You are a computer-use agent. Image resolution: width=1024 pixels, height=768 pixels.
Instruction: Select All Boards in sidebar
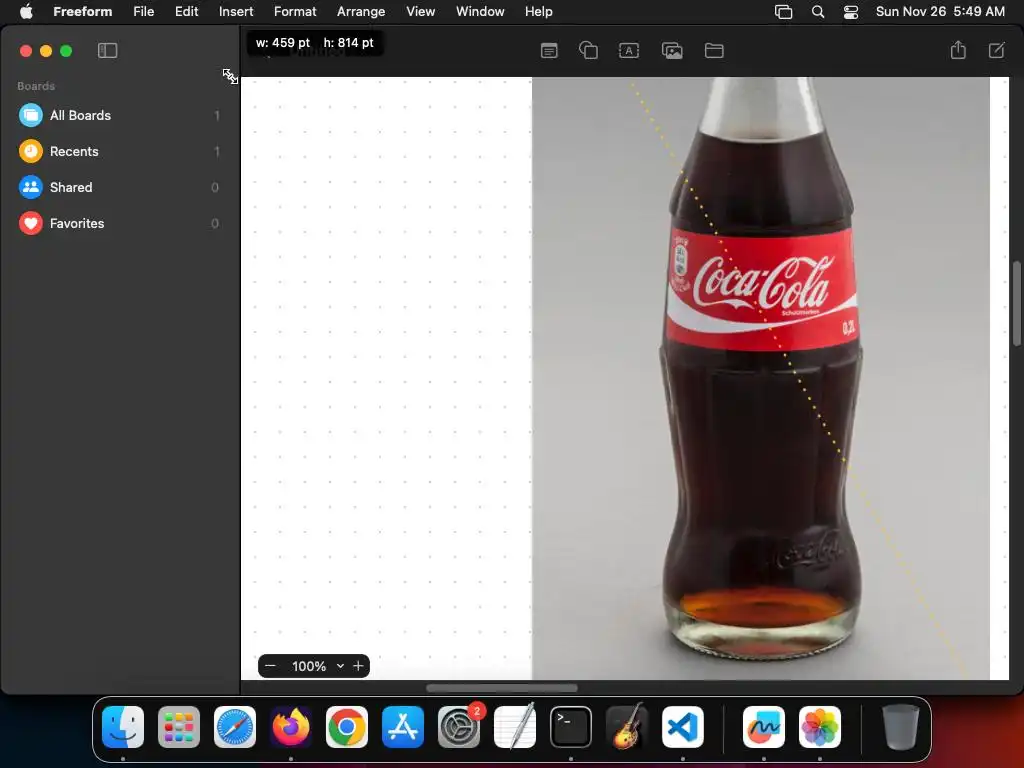click(120, 116)
